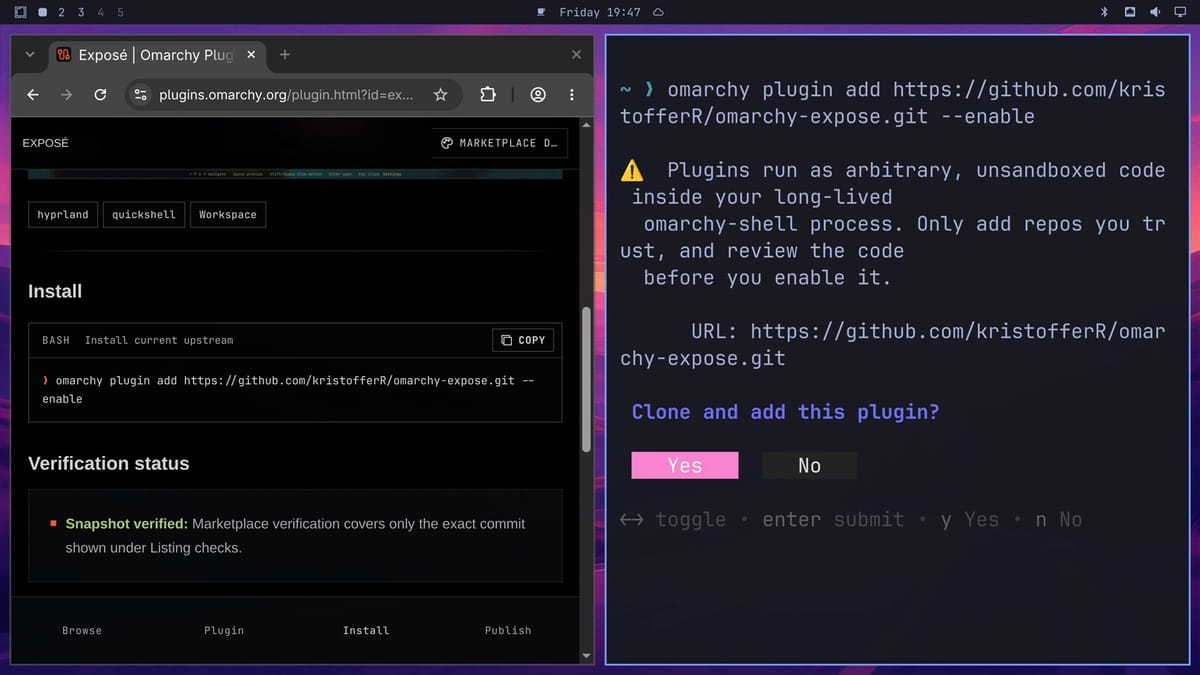Click the Install heading on page
Screen dimensions: 1200x675
[x=55, y=292]
